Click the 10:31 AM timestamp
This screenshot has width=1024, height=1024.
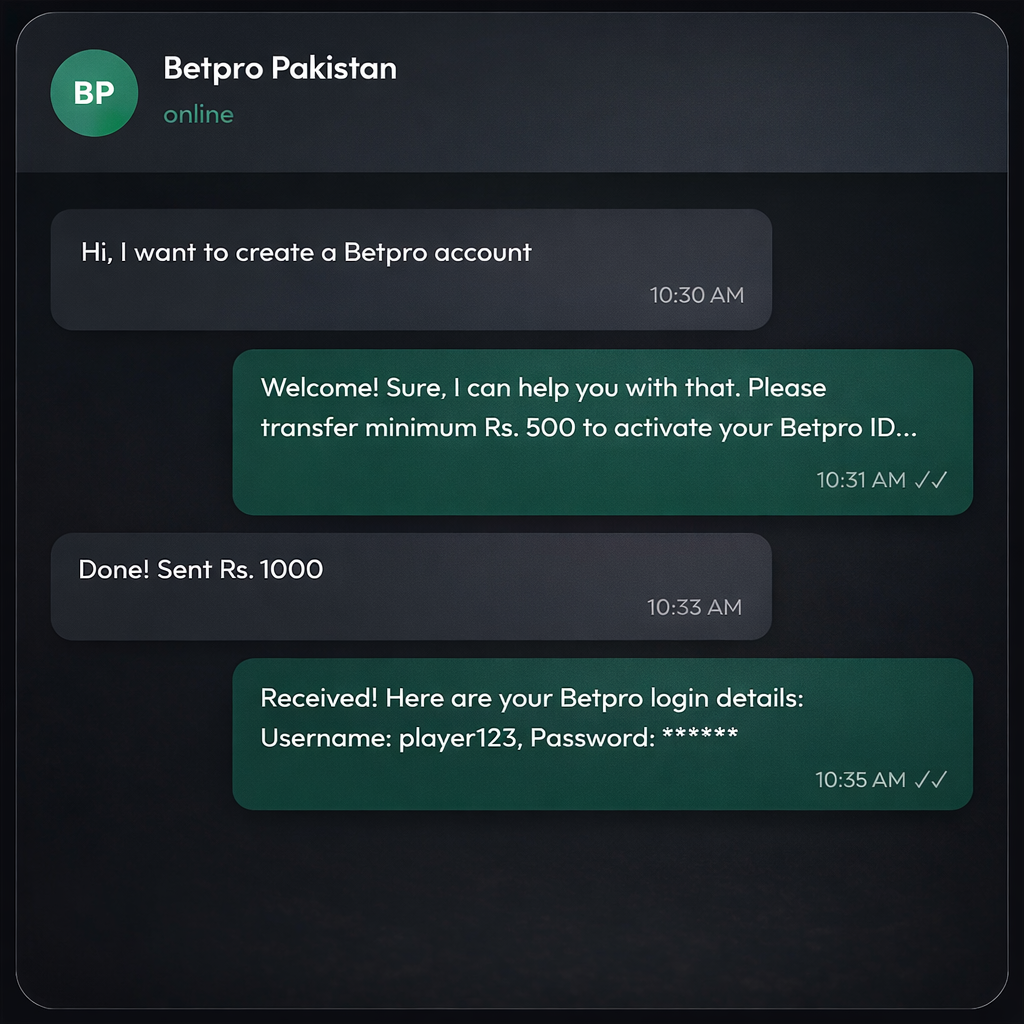pos(861,480)
